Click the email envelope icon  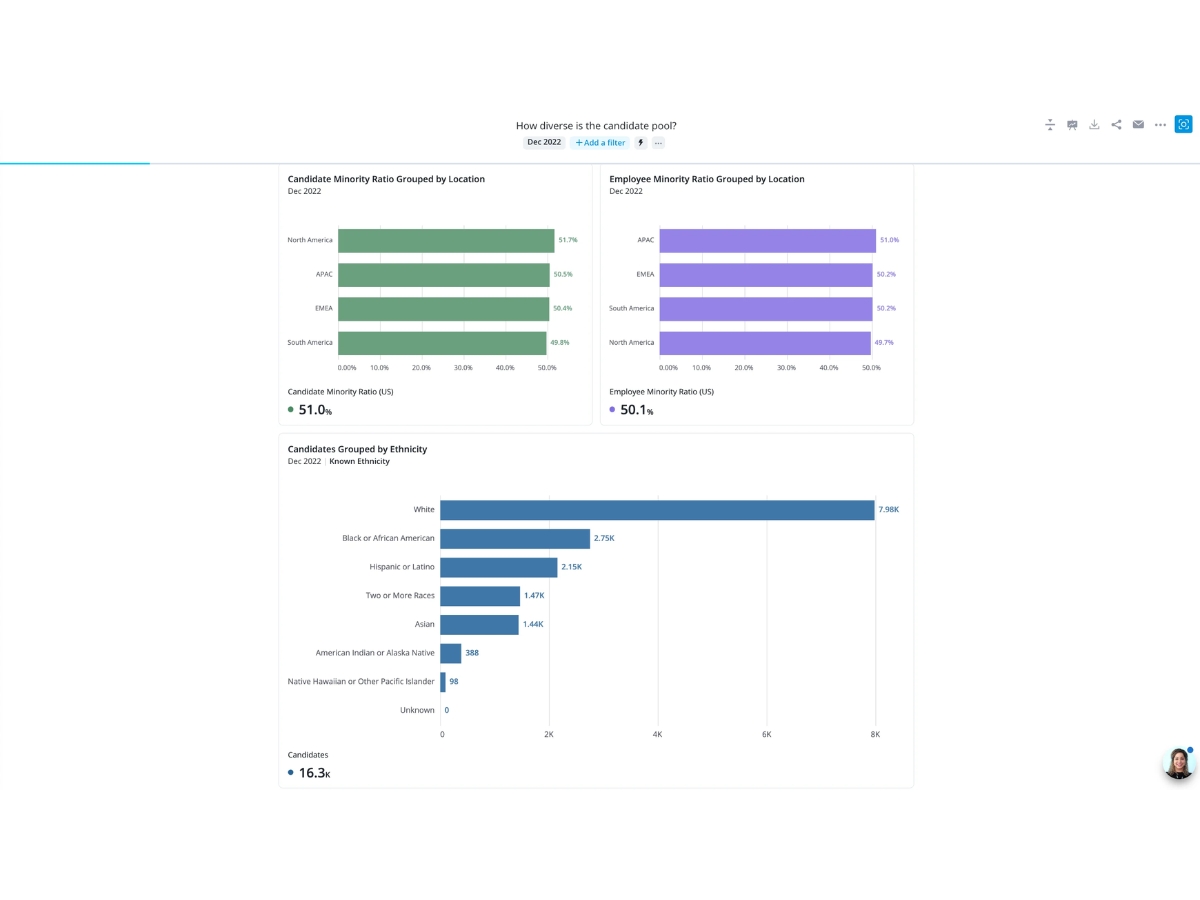(x=1138, y=125)
